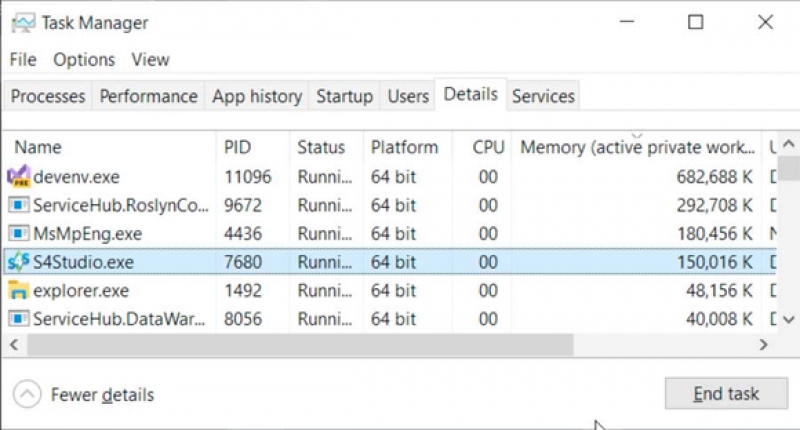Click memory value 150,016 K
This screenshot has height=430, width=800.
pyautogui.click(x=715, y=262)
